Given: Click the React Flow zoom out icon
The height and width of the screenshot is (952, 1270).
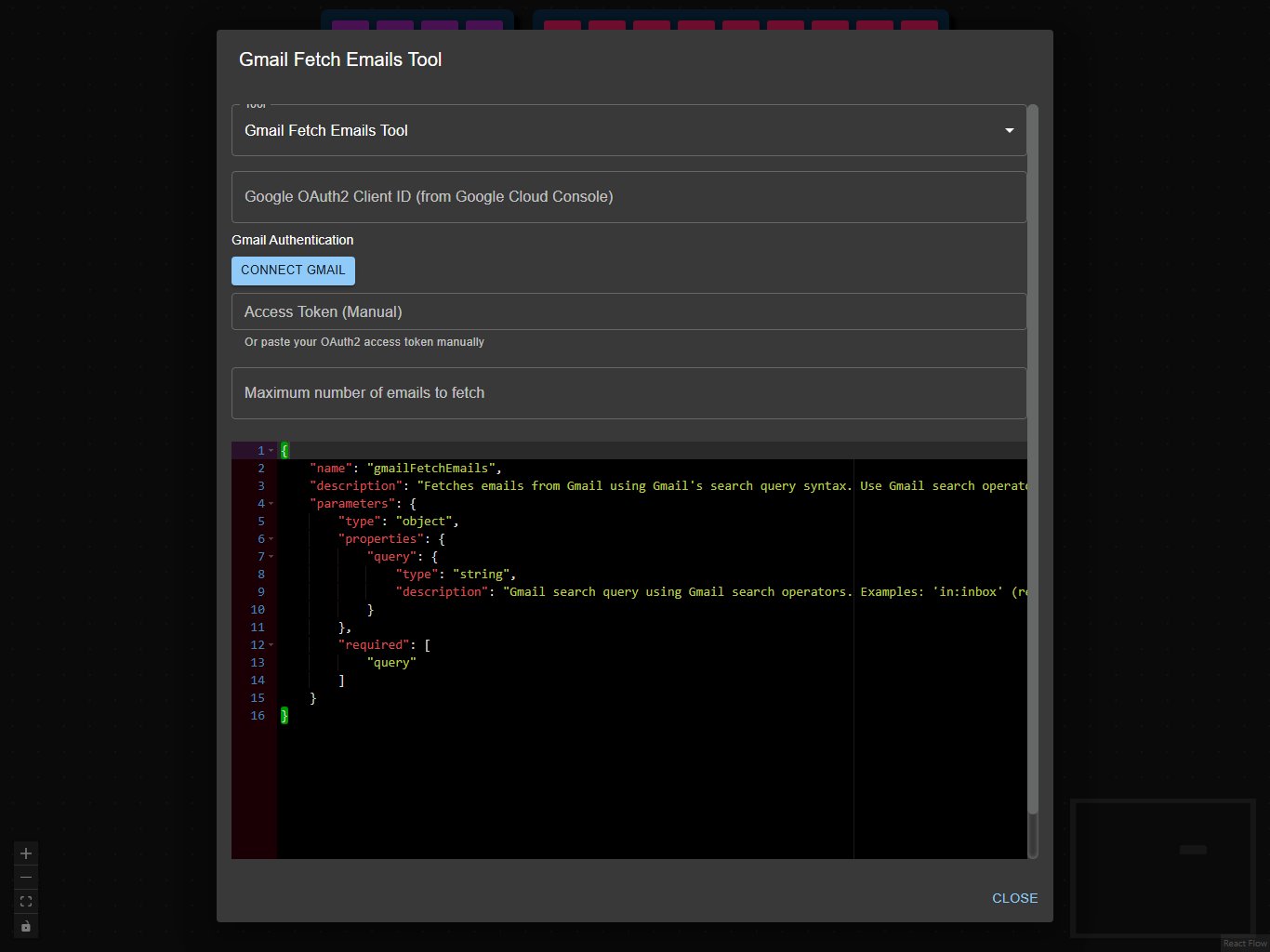Looking at the screenshot, I should [x=26, y=878].
